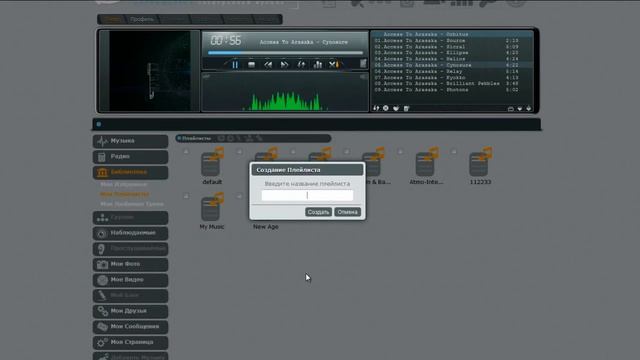Open the Мое Видео sidebar section
This screenshot has height=360, width=640.
(x=130, y=280)
